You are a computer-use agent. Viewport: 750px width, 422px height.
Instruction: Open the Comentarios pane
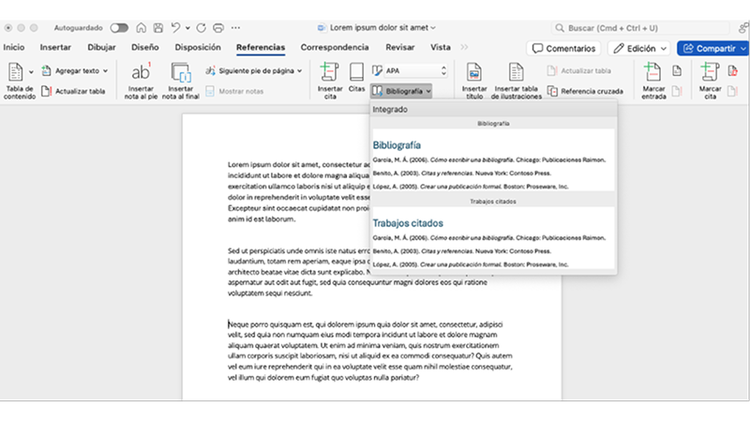[x=564, y=48]
